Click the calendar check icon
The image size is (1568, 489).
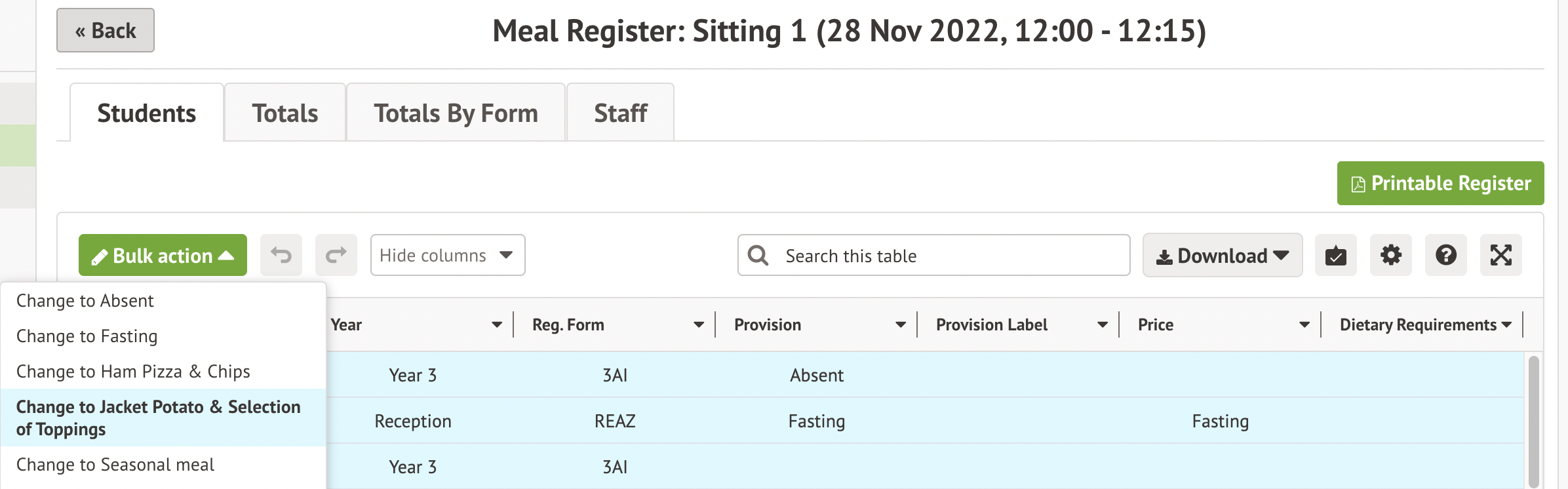point(1336,255)
